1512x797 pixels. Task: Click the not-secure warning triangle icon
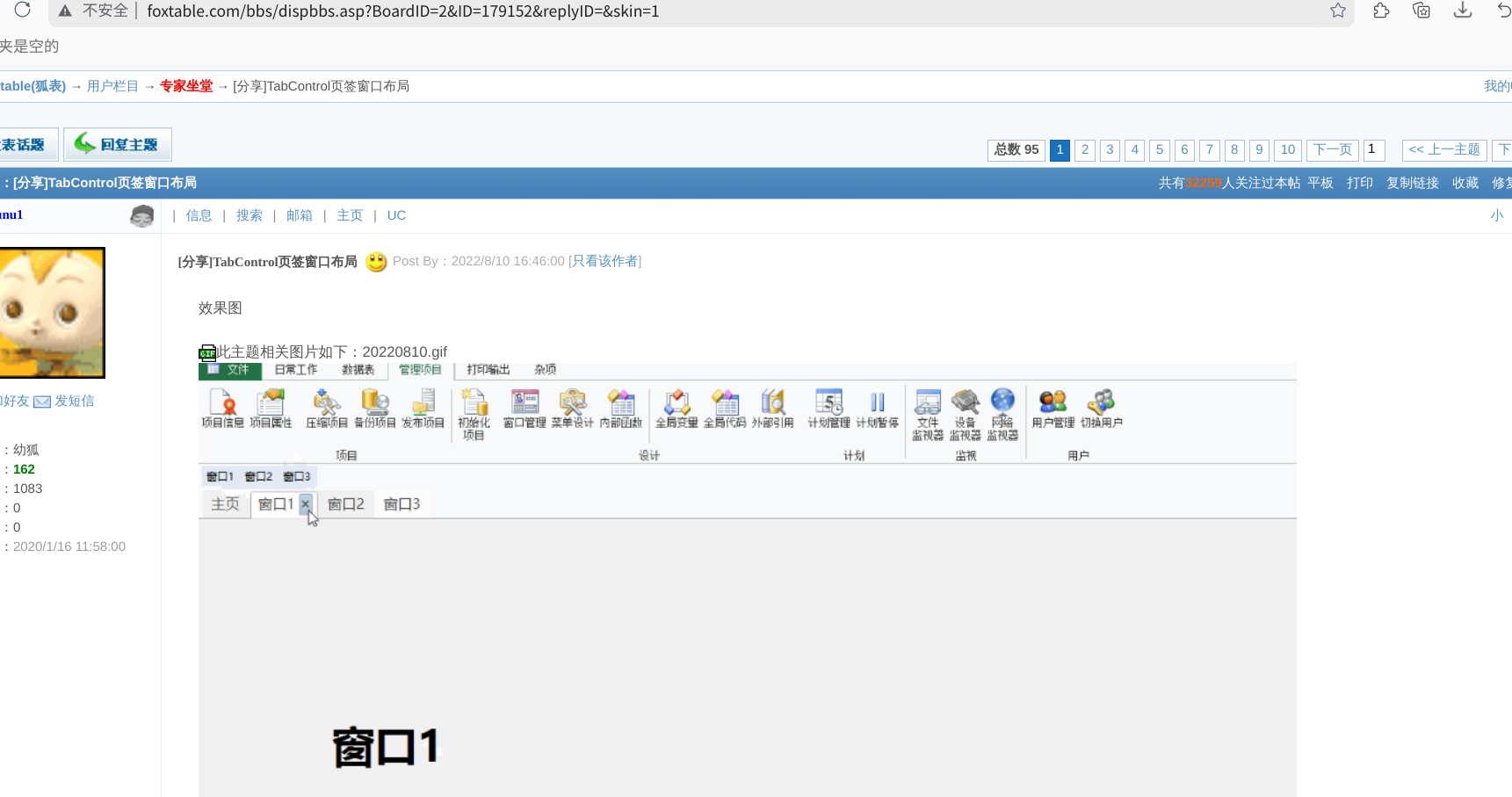(x=65, y=11)
